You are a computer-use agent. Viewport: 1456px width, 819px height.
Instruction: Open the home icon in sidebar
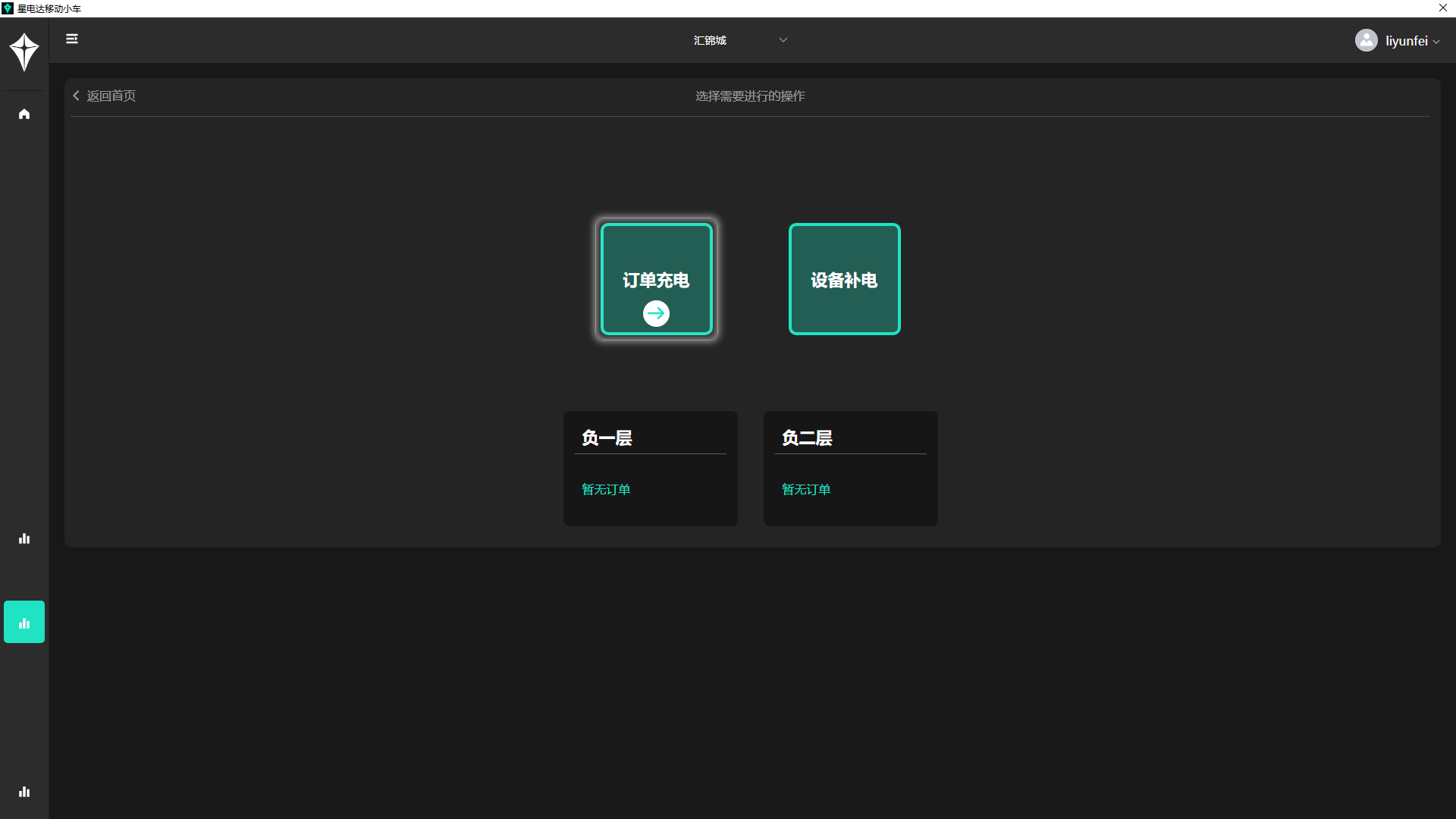point(24,114)
